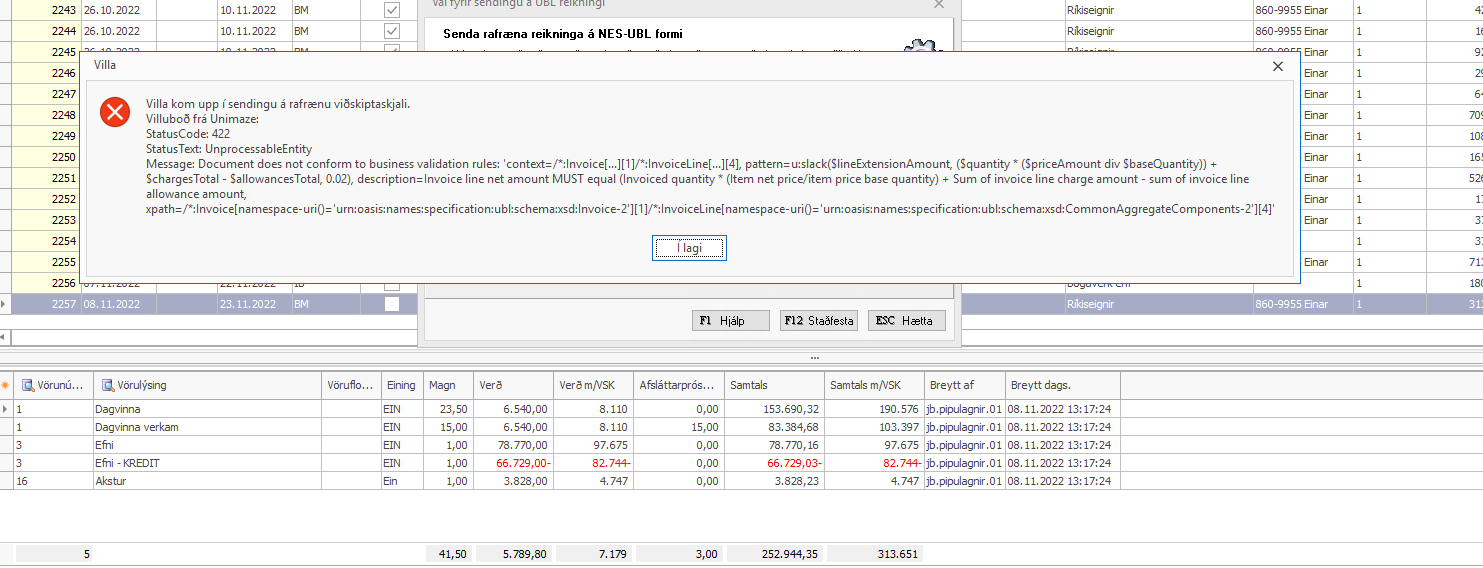1483x568 pixels.
Task: Click the lookup icon in Vörunúmer column header
Action: (28, 385)
